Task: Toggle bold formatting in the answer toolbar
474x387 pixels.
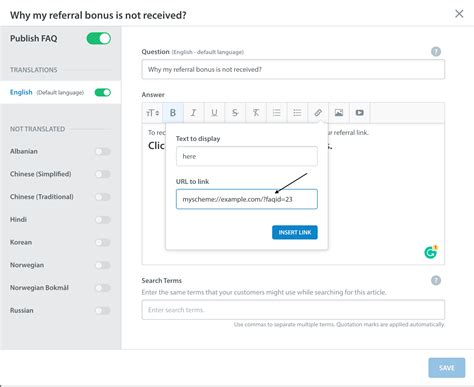Action: point(173,113)
